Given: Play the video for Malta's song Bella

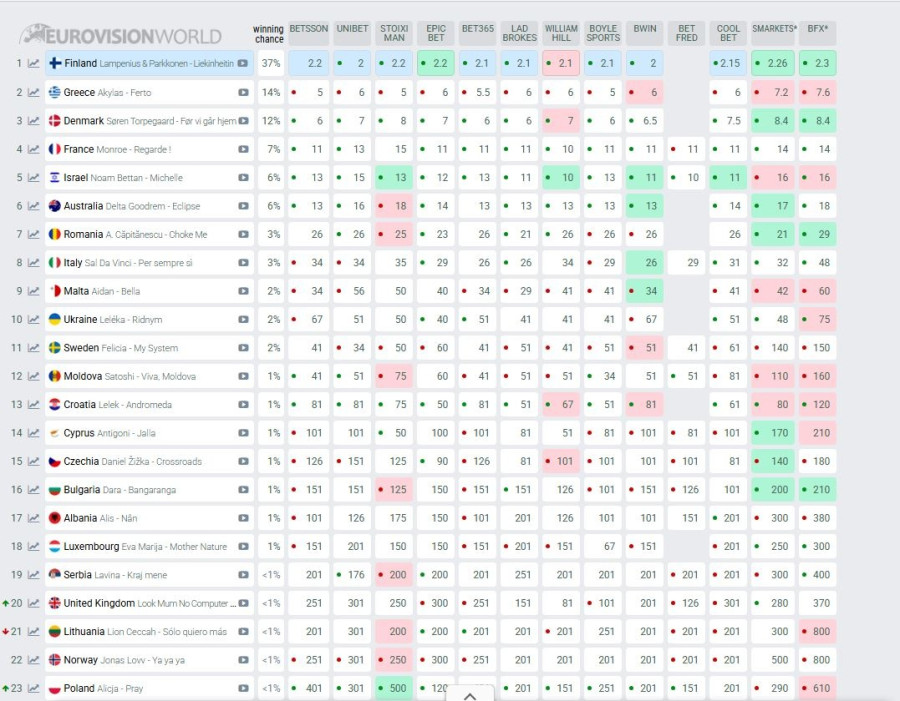Looking at the screenshot, I should coord(243,291).
